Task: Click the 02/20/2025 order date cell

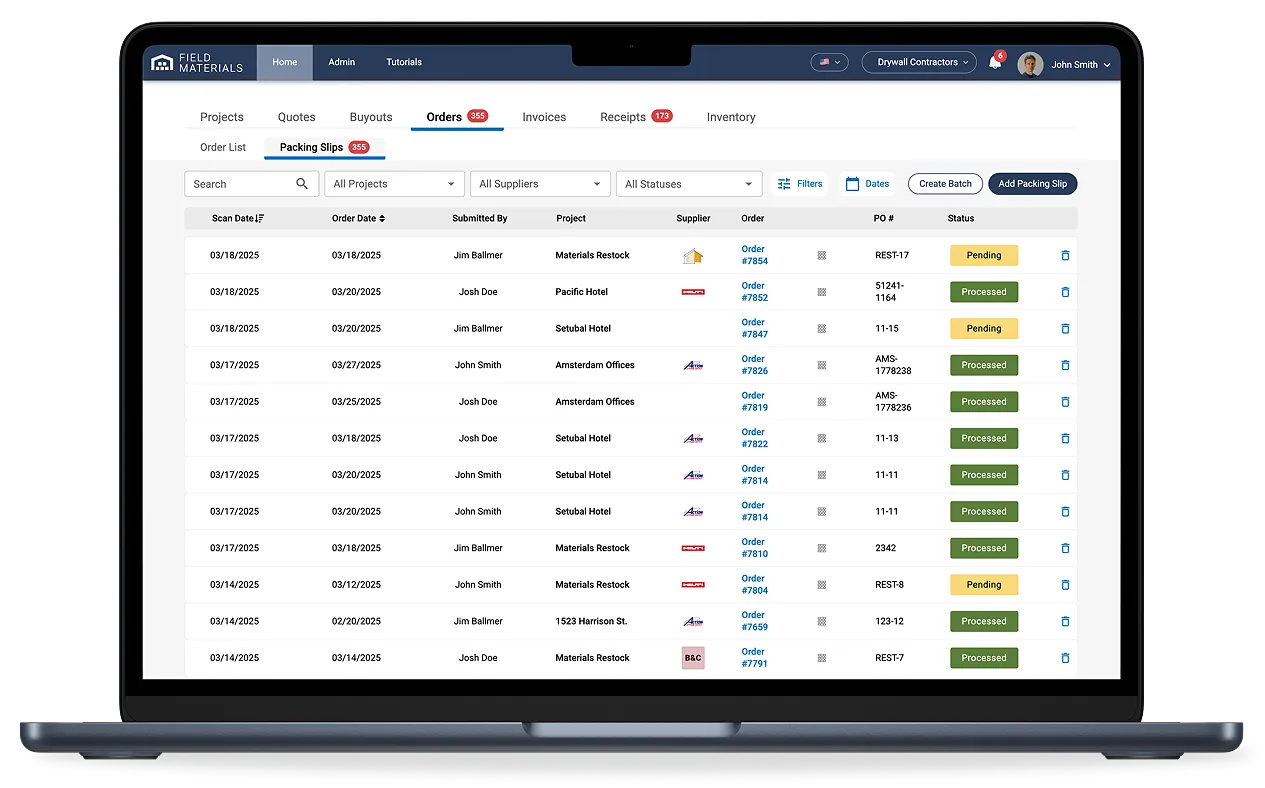Action: tap(356, 622)
